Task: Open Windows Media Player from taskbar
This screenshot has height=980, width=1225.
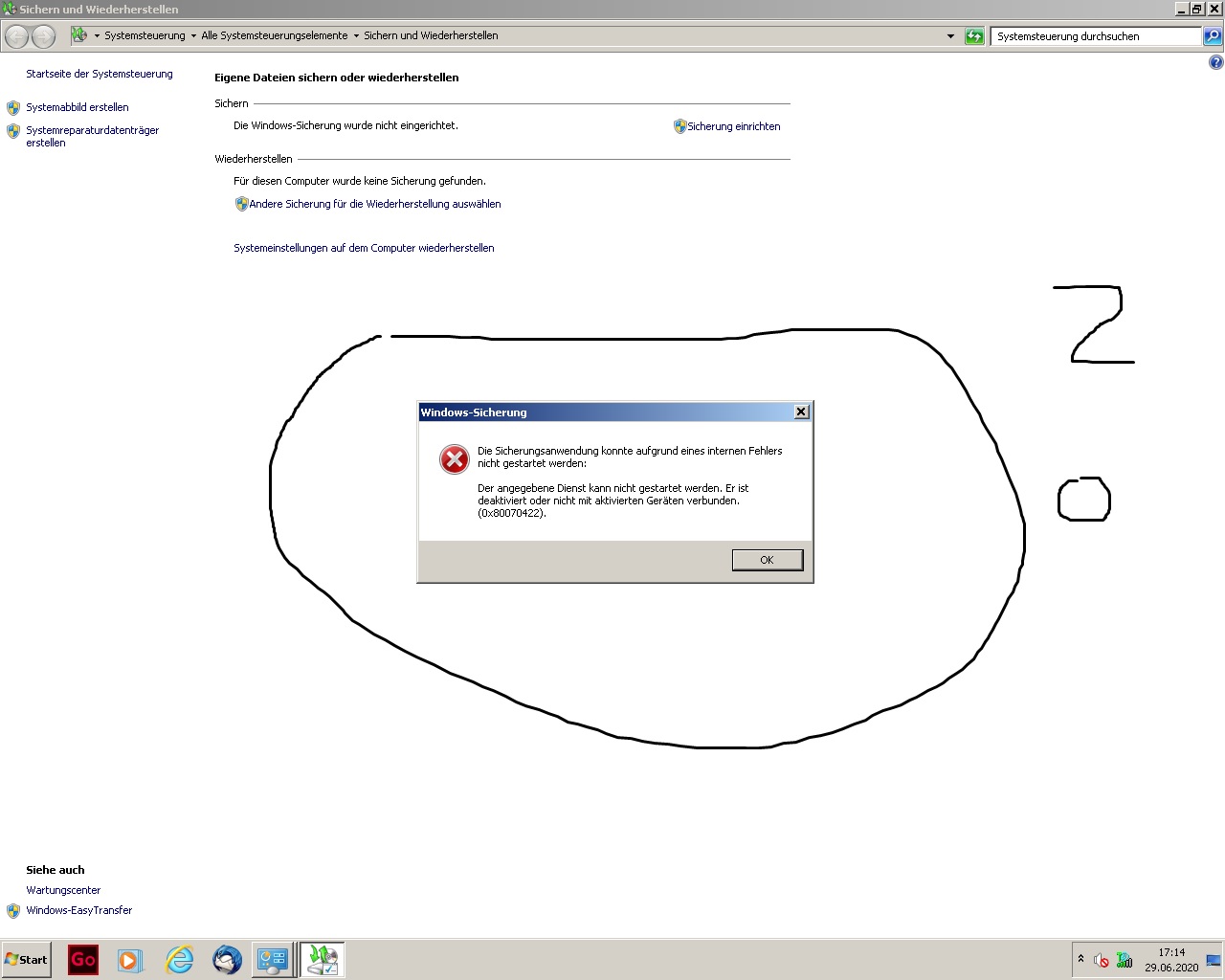Action: point(130,960)
